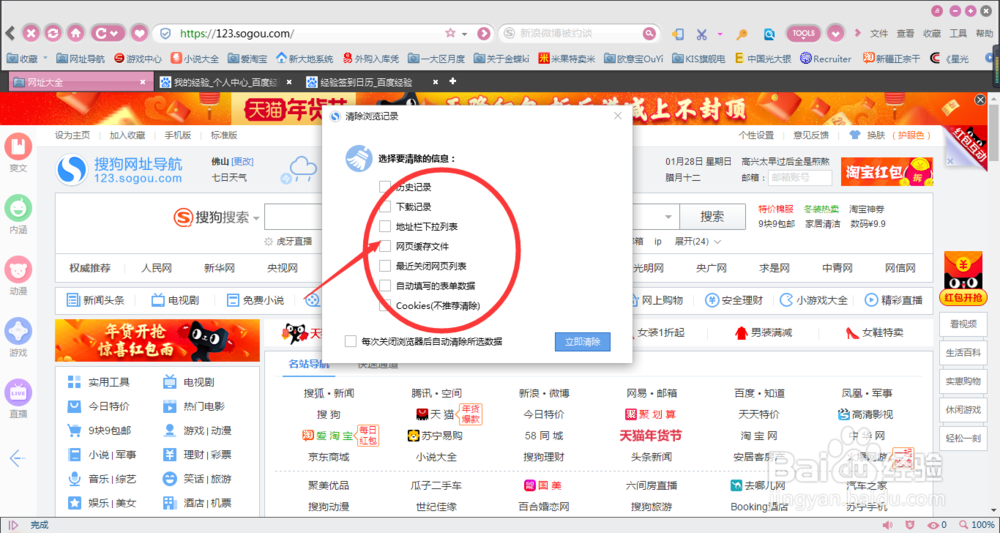Check the 历史记录 checkbox
The height and width of the screenshot is (533, 1000).
(385, 187)
